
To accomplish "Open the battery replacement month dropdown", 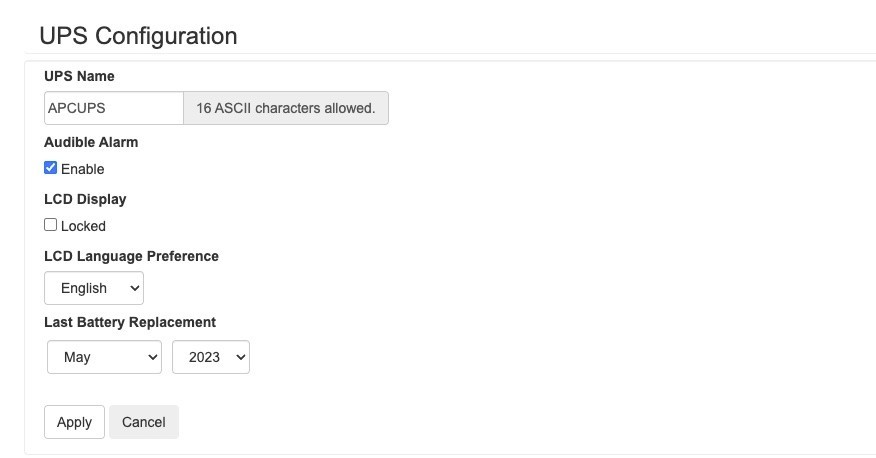I will 103,357.
